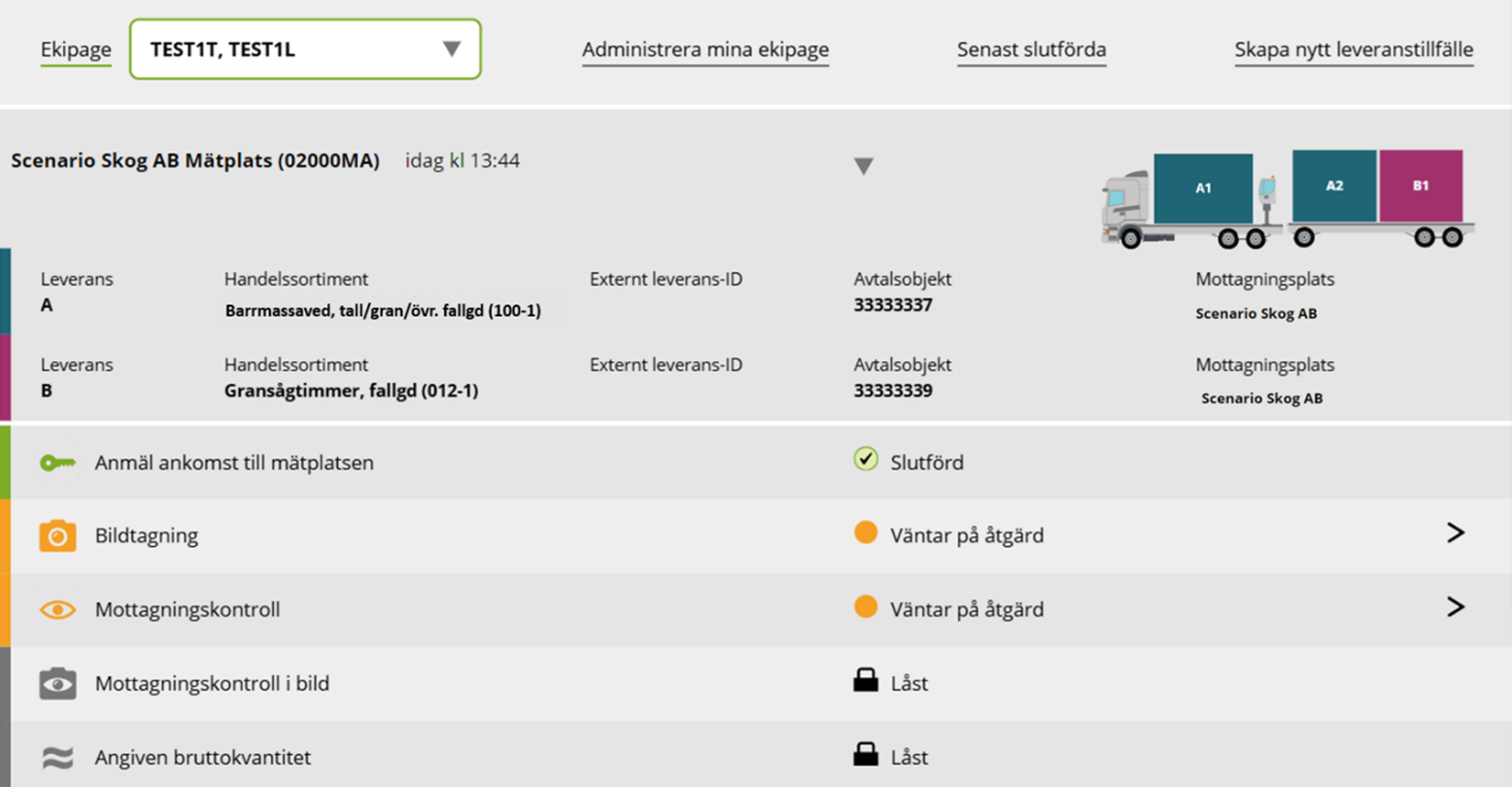Click the orange camera icon for Bildtagning

point(57,536)
